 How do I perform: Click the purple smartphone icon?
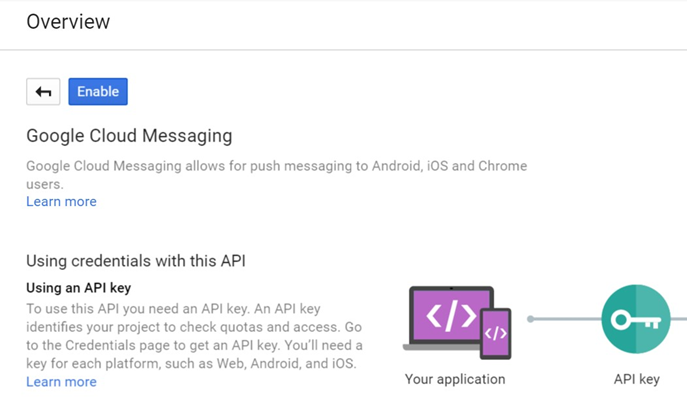pyautogui.click(x=496, y=333)
